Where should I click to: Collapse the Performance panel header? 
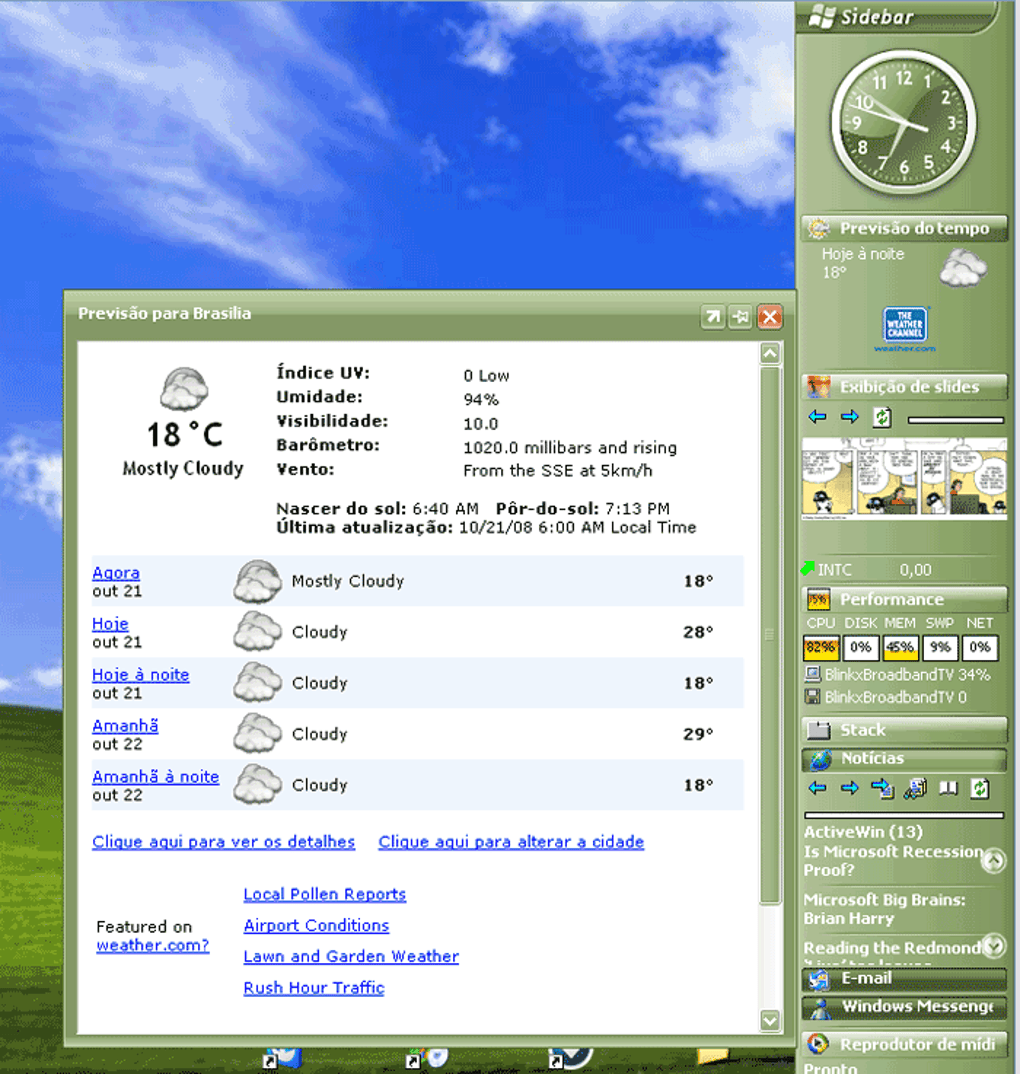click(904, 599)
